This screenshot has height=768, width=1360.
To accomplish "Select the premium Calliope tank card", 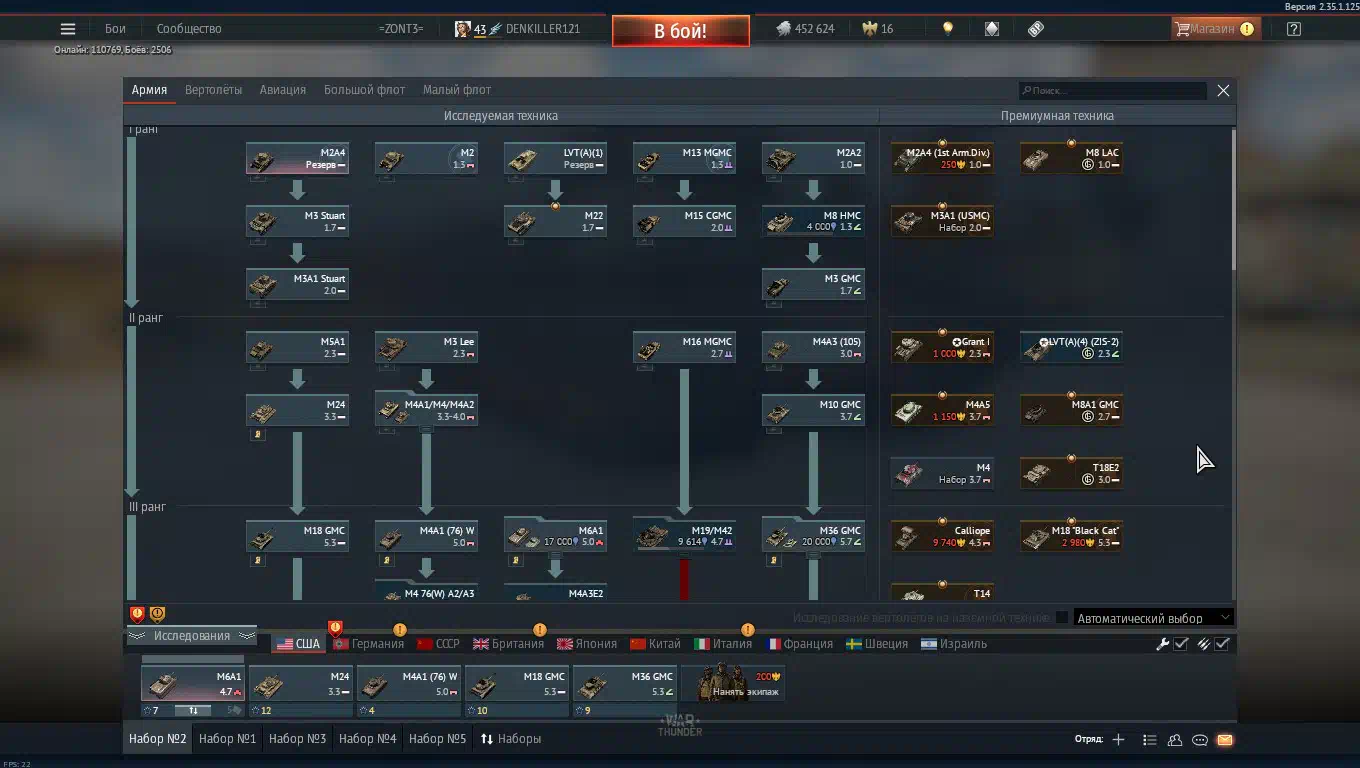I will pyautogui.click(x=942, y=536).
